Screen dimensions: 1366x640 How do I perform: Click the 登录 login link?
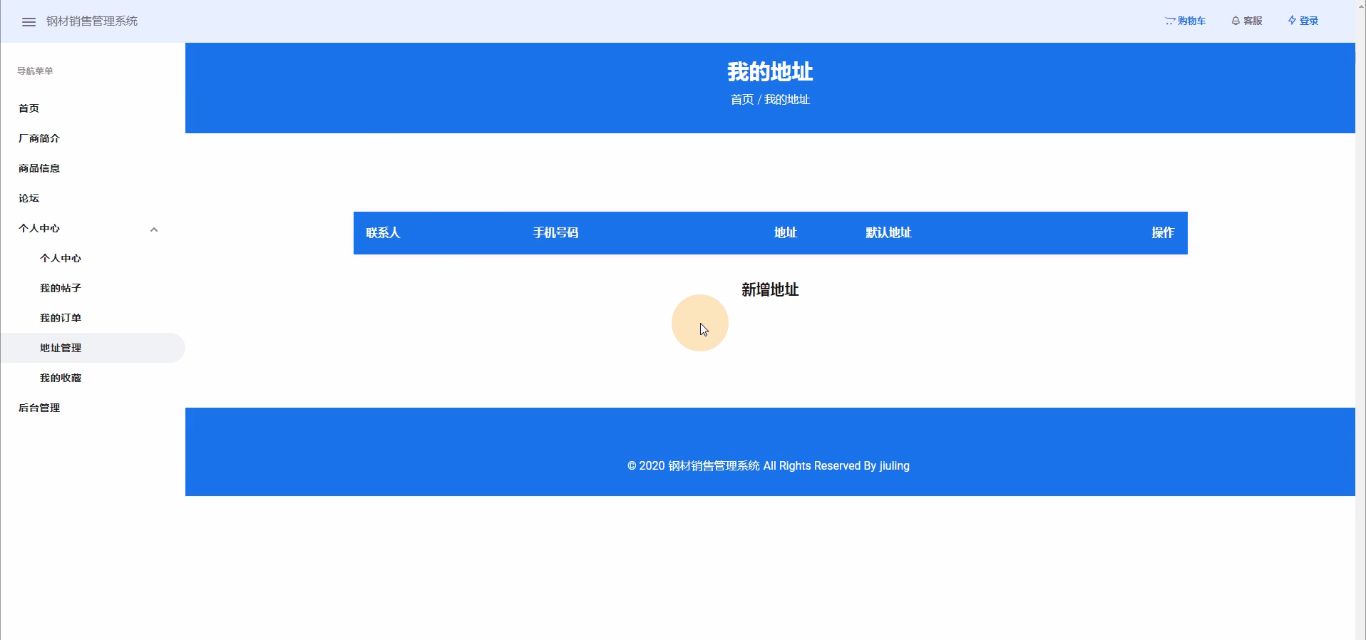click(x=1303, y=21)
